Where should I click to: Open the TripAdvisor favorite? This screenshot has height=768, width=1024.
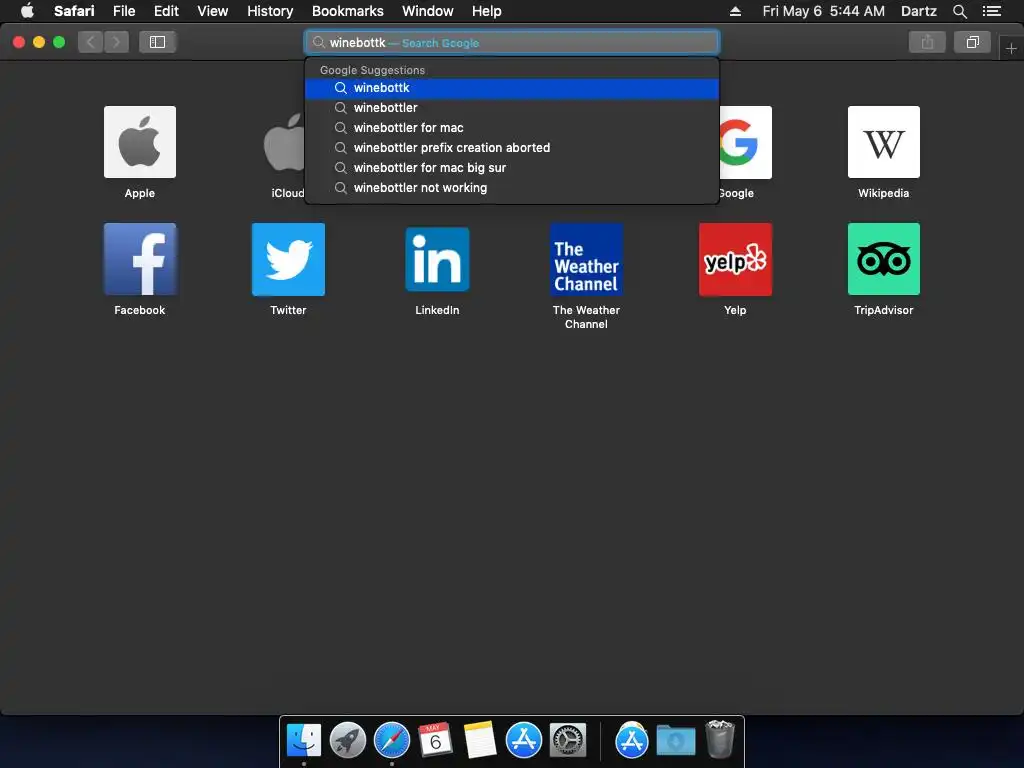tap(884, 259)
